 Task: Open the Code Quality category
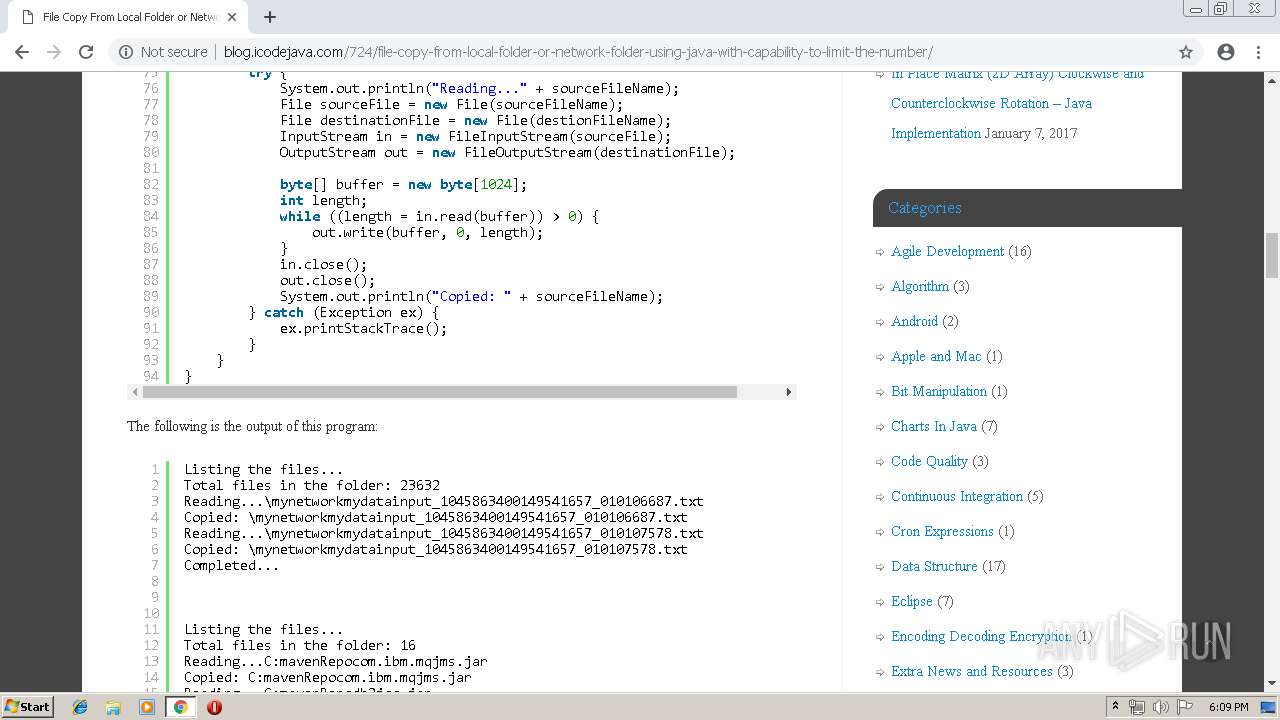pyautogui.click(x=929, y=461)
